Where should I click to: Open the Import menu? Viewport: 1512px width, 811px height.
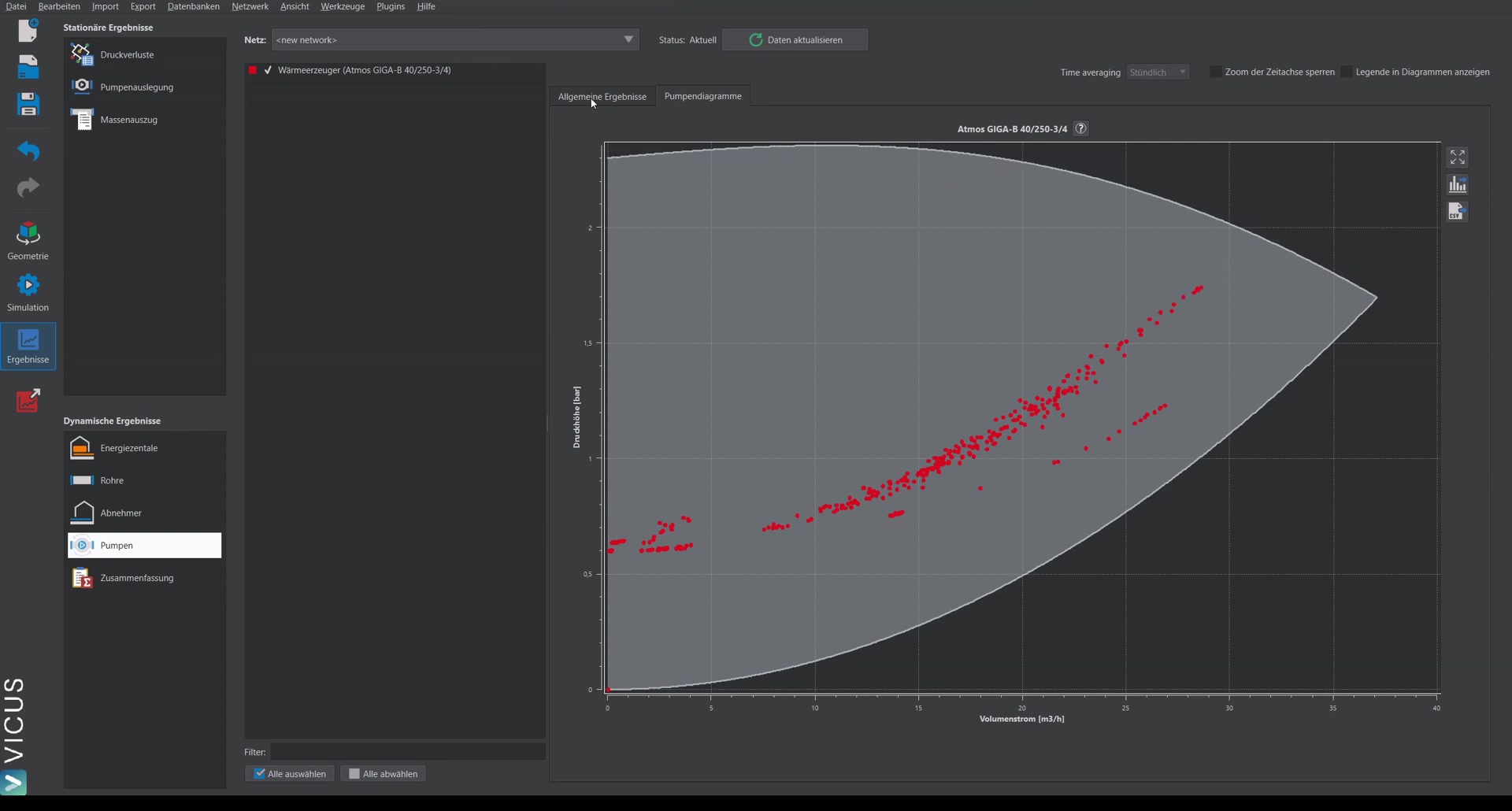pyautogui.click(x=106, y=6)
